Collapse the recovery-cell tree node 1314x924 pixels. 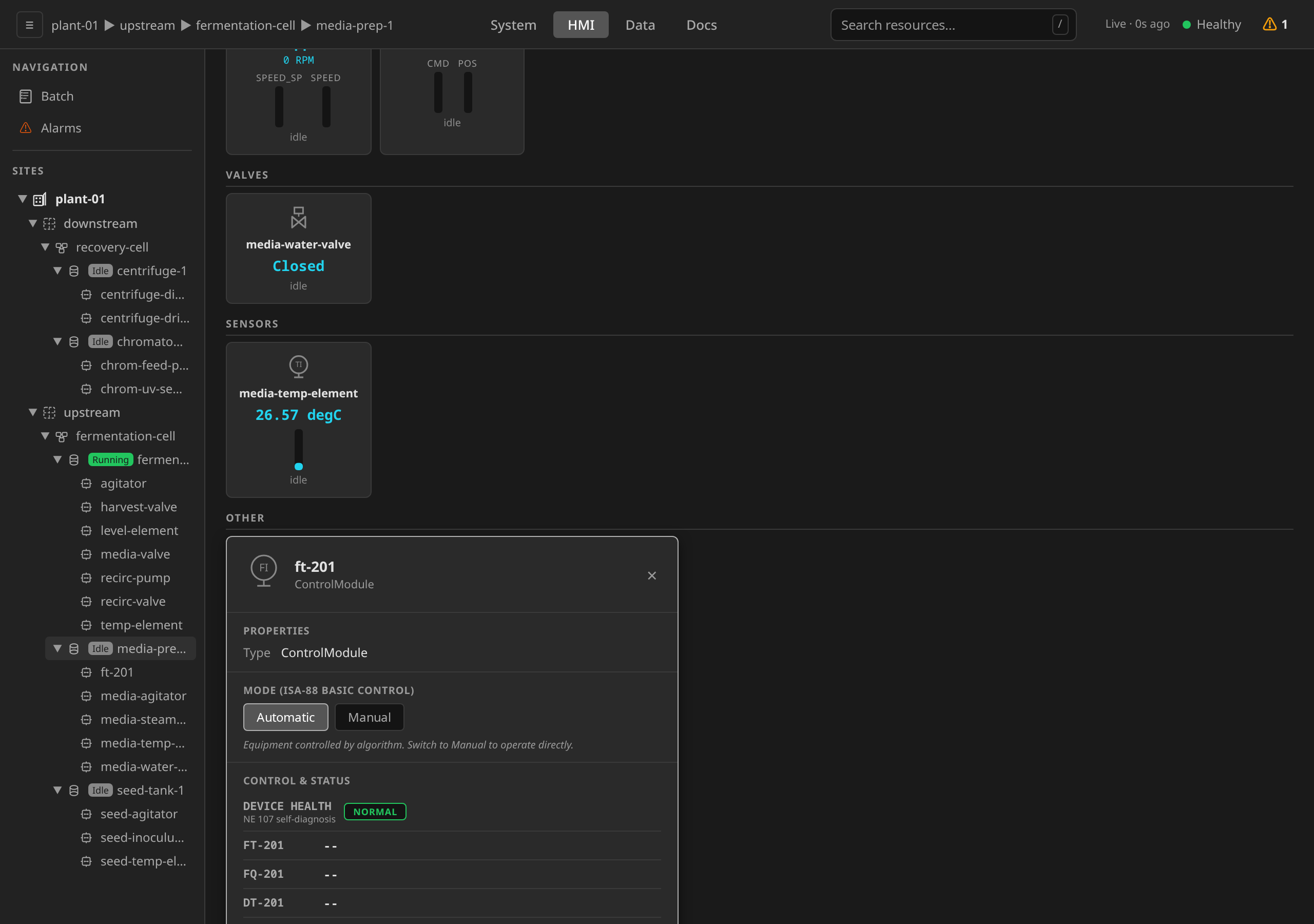coord(45,247)
